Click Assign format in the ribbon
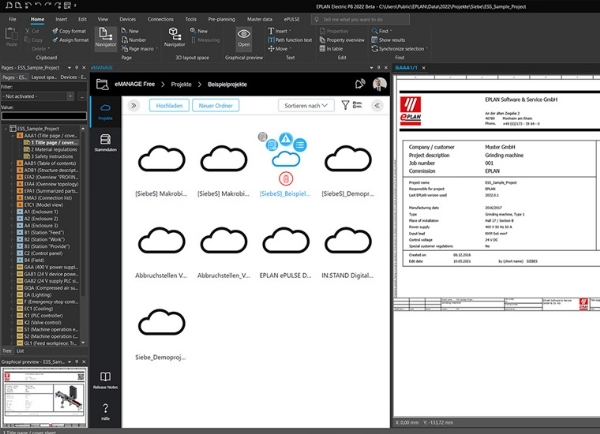Image resolution: width=600 pixels, height=434 pixels. click(x=70, y=40)
